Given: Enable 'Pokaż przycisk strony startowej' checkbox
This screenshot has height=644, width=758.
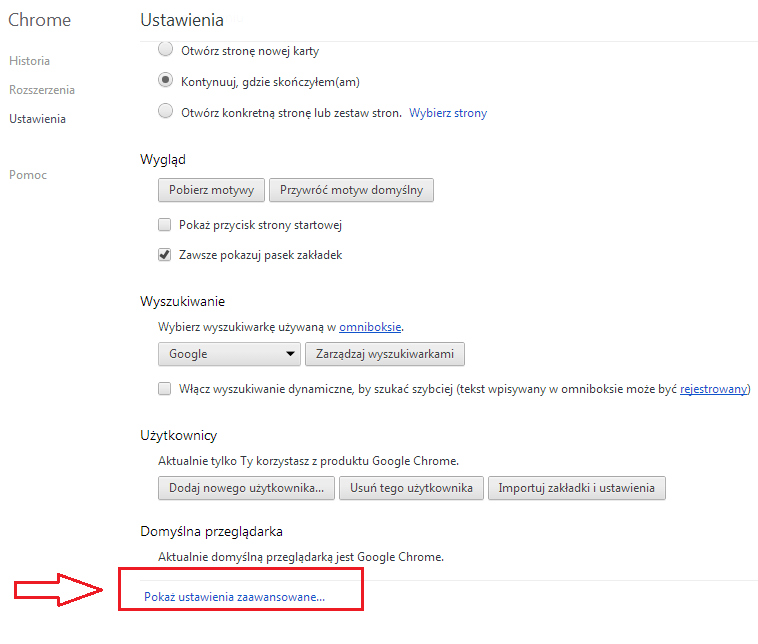Looking at the screenshot, I should [165, 225].
